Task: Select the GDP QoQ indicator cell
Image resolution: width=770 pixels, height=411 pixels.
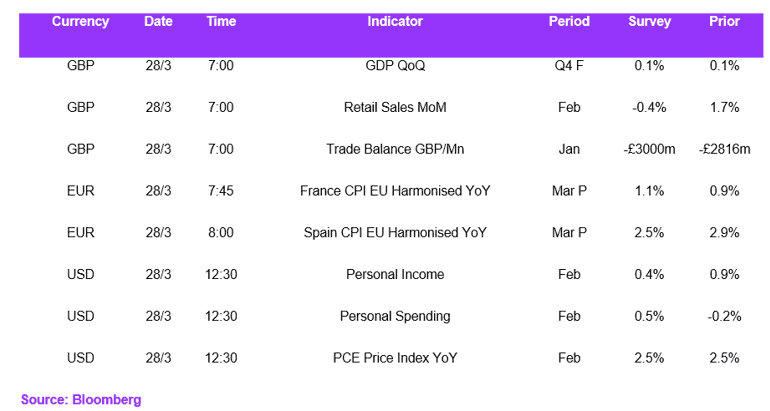Action: tap(395, 66)
